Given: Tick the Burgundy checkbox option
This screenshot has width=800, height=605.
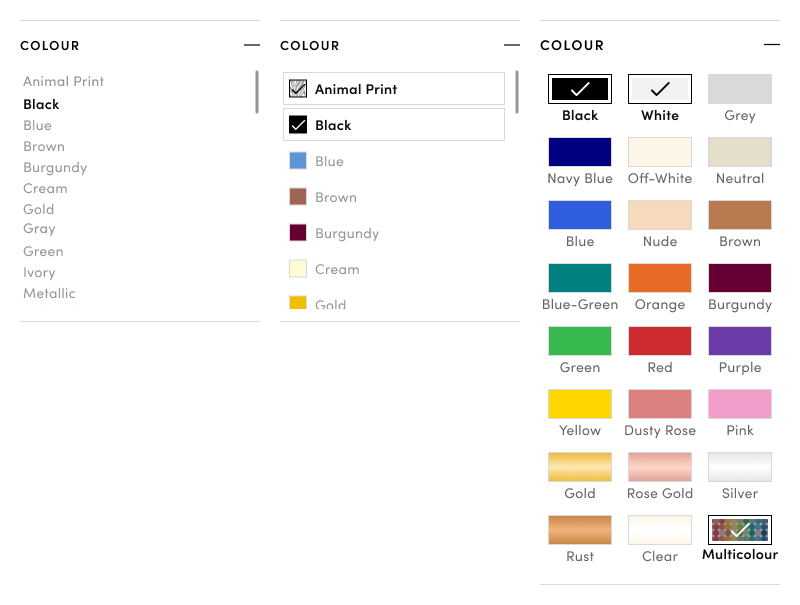Looking at the screenshot, I should tap(297, 233).
